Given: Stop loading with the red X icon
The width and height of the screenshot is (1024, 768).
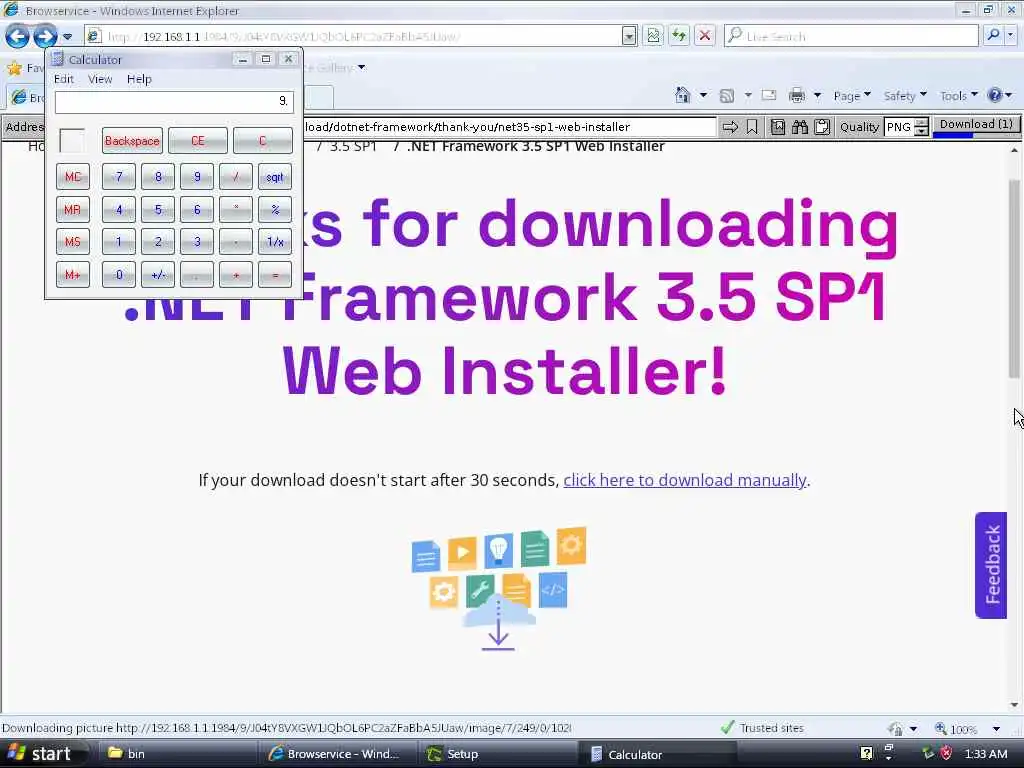Looking at the screenshot, I should click(705, 36).
